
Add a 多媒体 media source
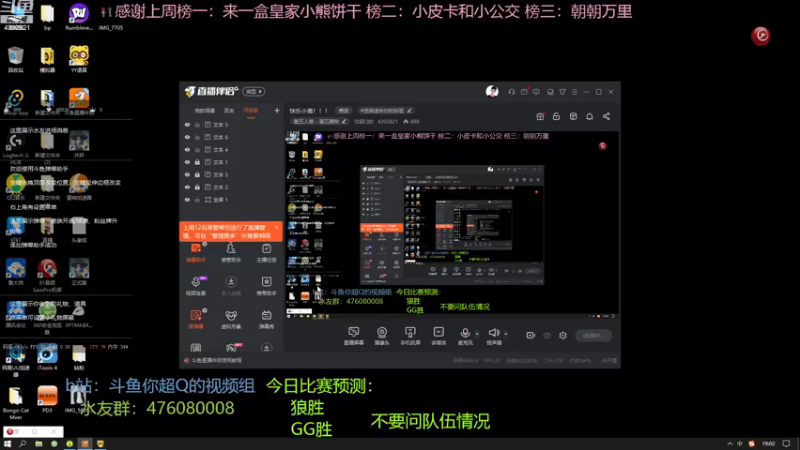[439, 336]
